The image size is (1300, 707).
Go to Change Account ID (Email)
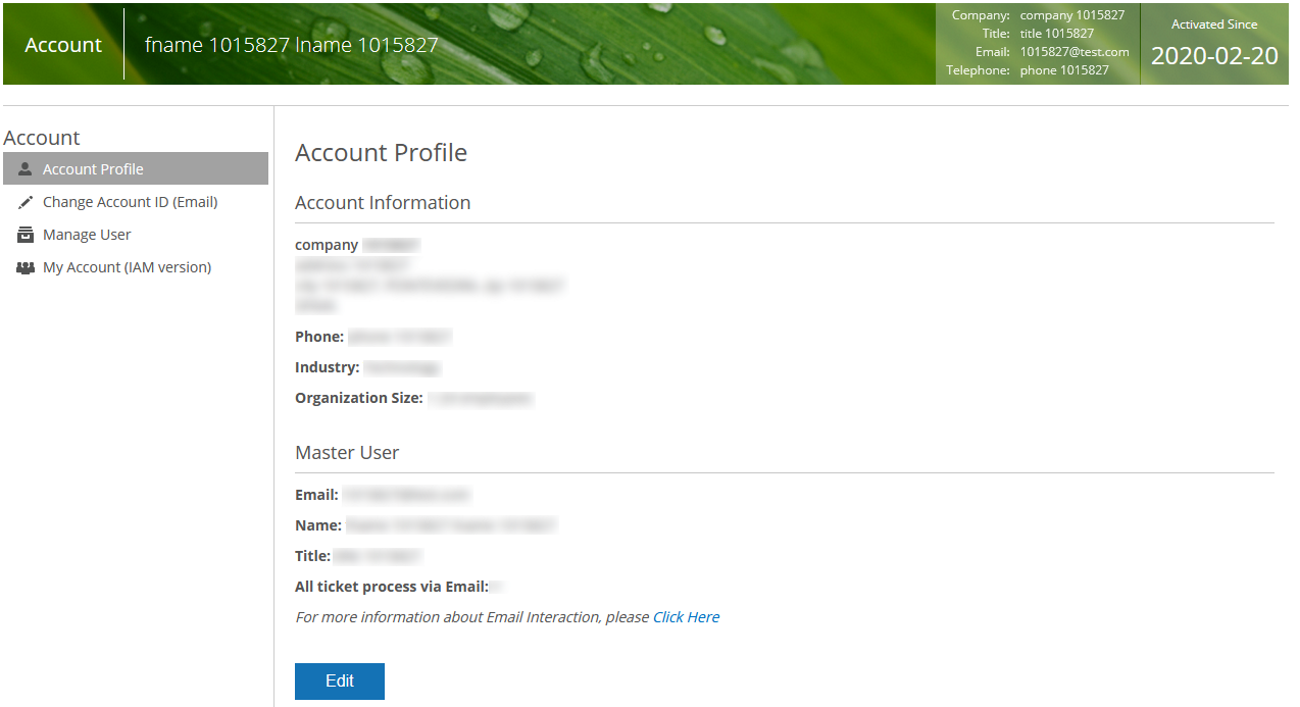(x=130, y=202)
